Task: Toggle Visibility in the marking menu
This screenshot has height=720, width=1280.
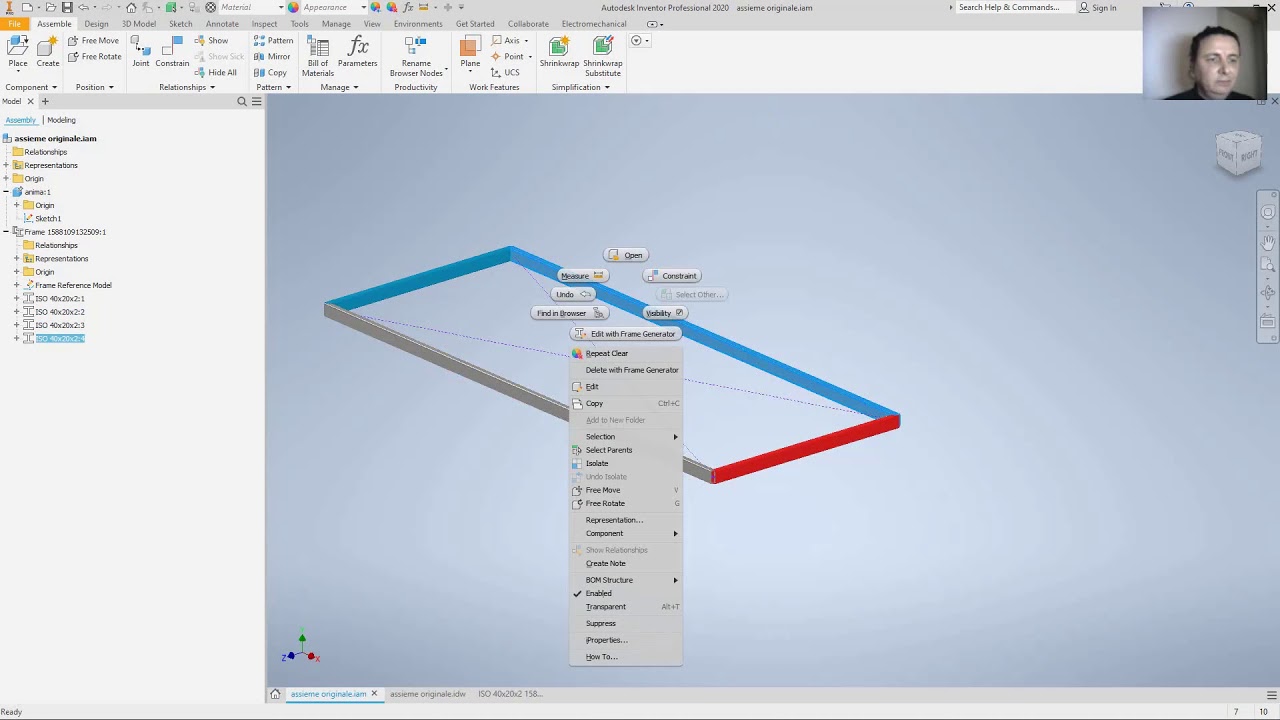Action: click(x=664, y=313)
